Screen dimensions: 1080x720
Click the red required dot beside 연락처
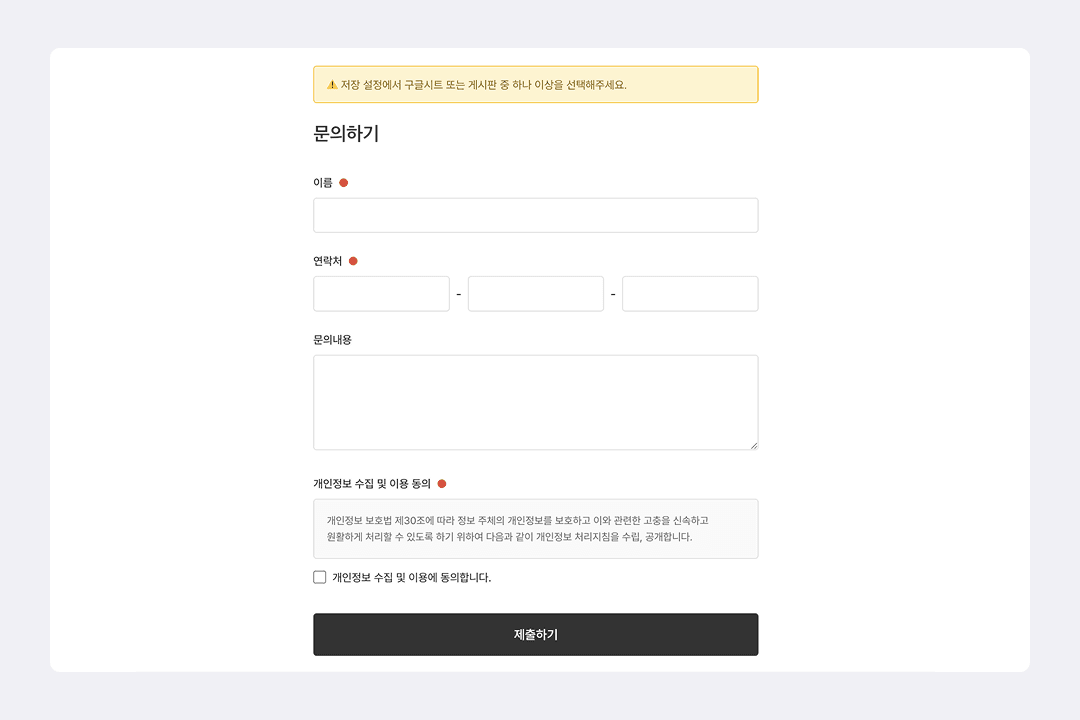tap(353, 260)
